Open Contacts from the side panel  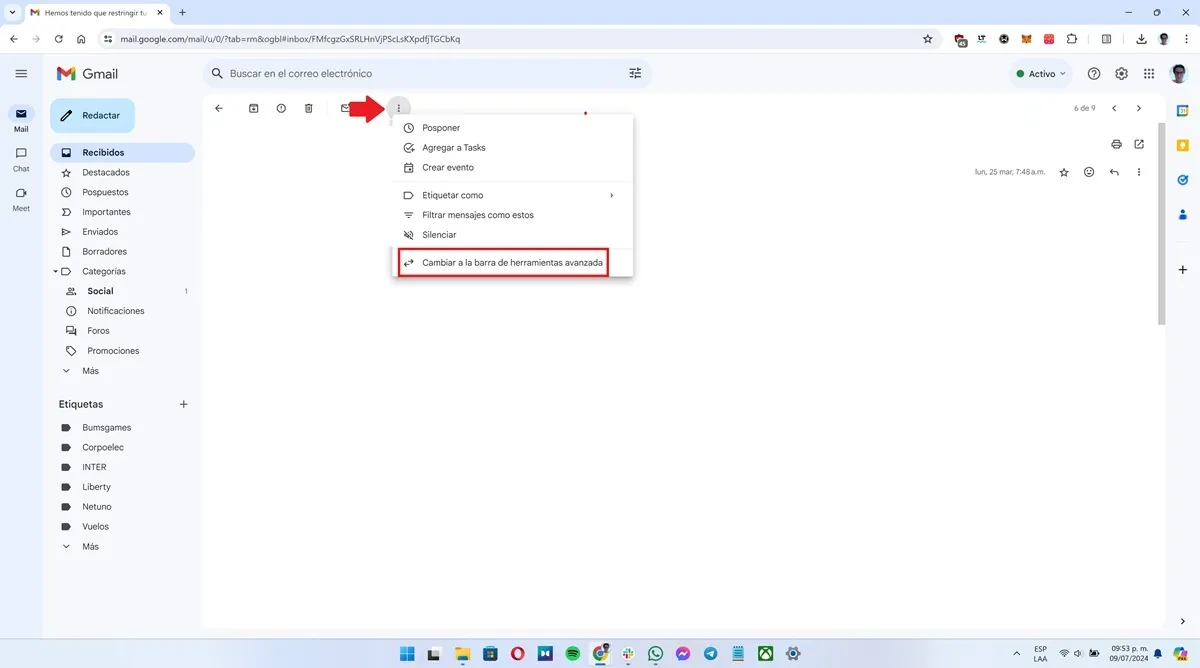tap(1183, 214)
